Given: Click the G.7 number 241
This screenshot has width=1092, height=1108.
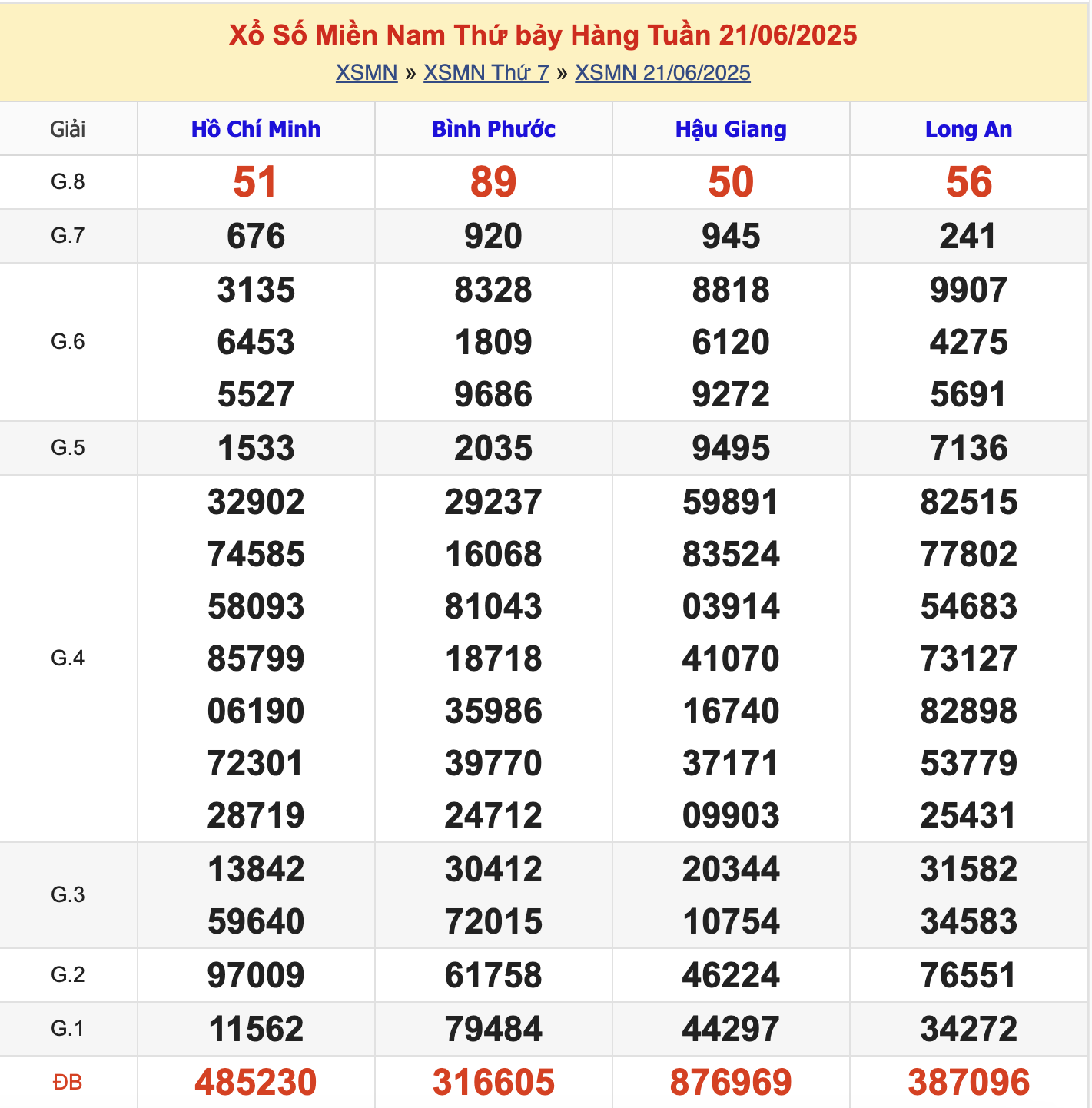Looking at the screenshot, I should point(968,236).
